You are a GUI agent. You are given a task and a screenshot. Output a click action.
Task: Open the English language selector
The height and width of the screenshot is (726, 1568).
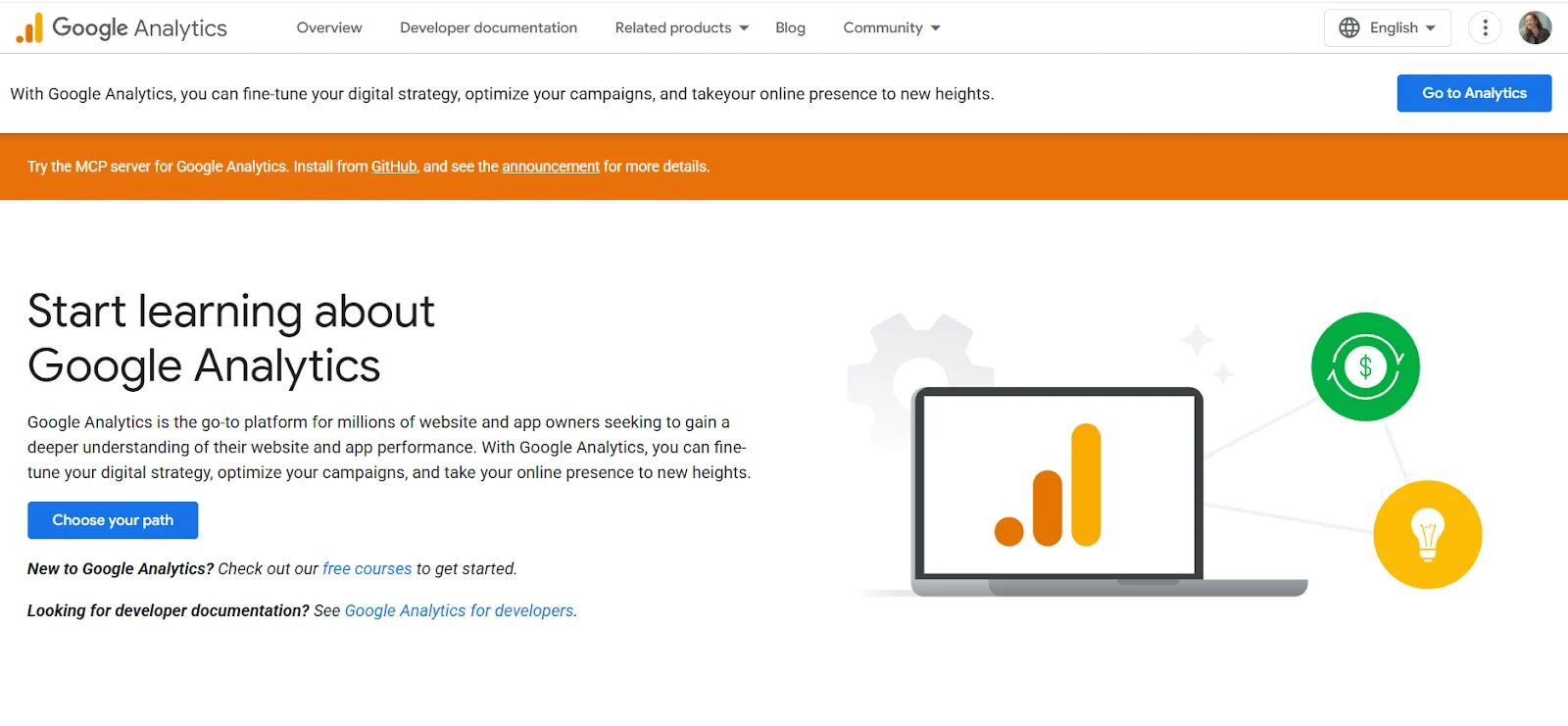(1387, 27)
